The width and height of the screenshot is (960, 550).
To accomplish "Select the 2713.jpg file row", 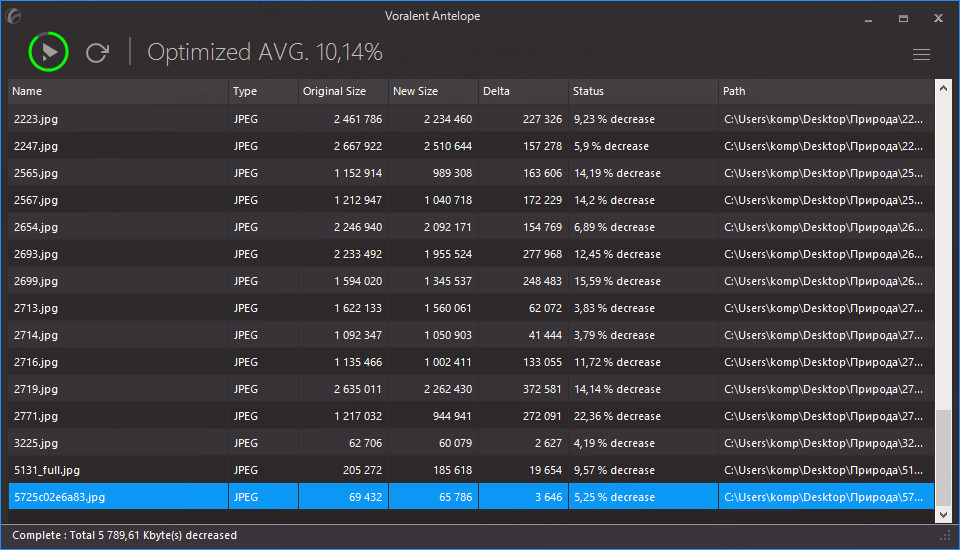I will [471, 307].
